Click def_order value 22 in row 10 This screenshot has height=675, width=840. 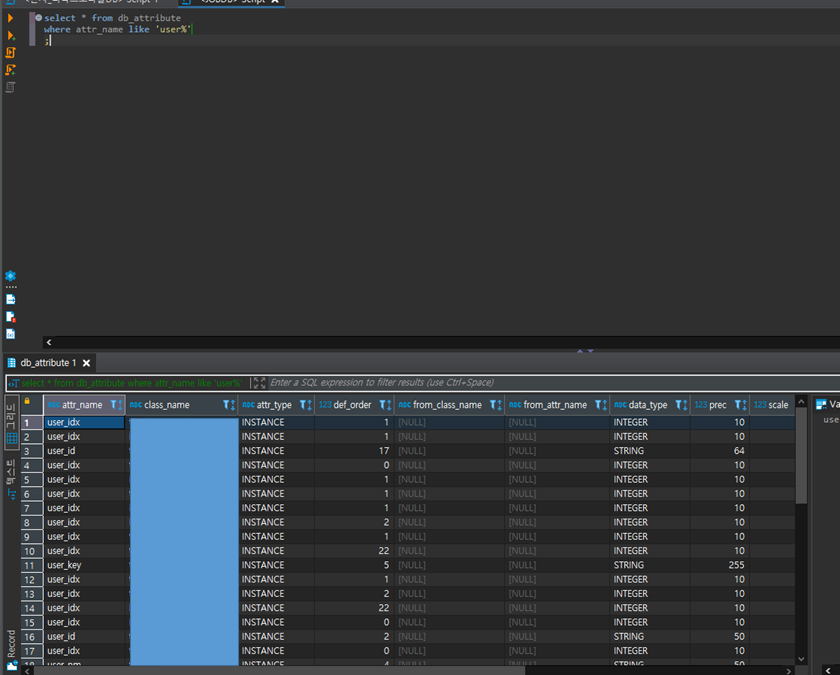click(354, 551)
